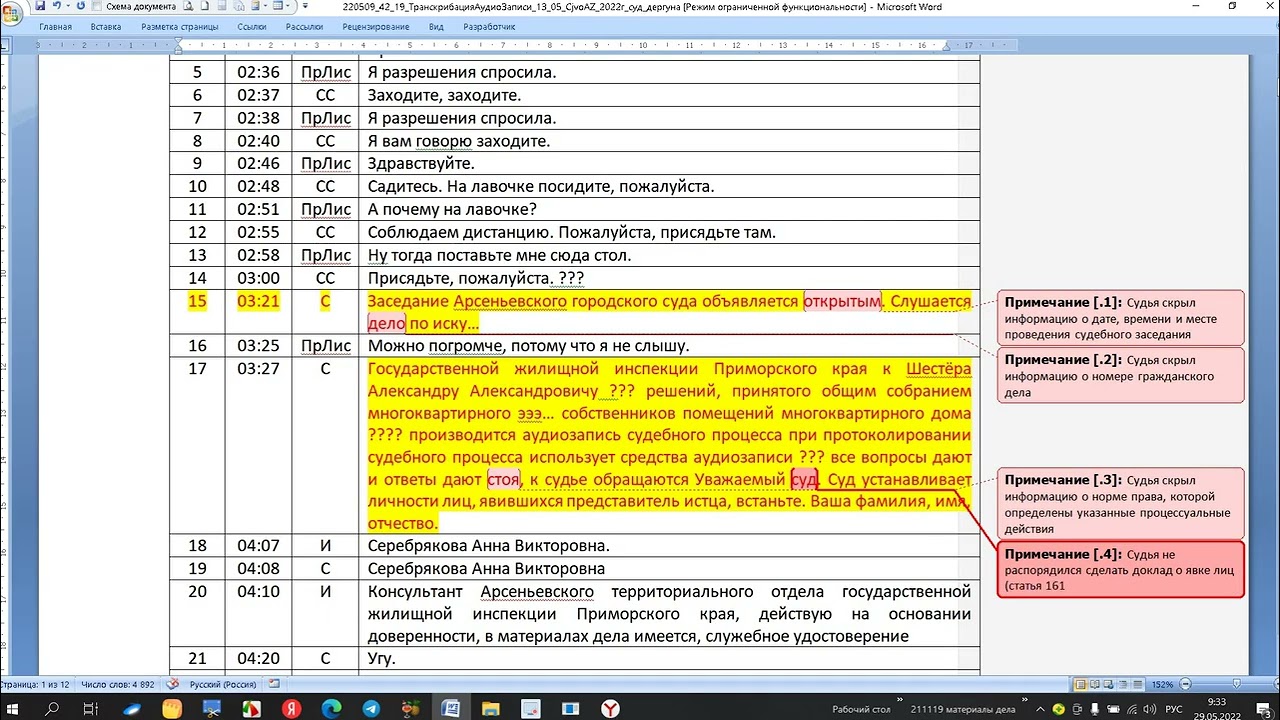The width and height of the screenshot is (1280, 720).
Task: Click the time cell 03:21
Action: tap(258, 301)
